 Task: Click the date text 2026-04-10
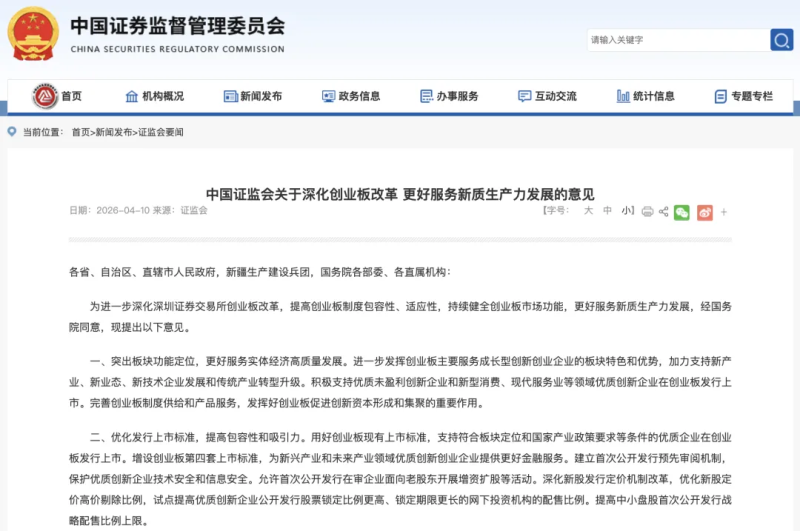click(123, 210)
